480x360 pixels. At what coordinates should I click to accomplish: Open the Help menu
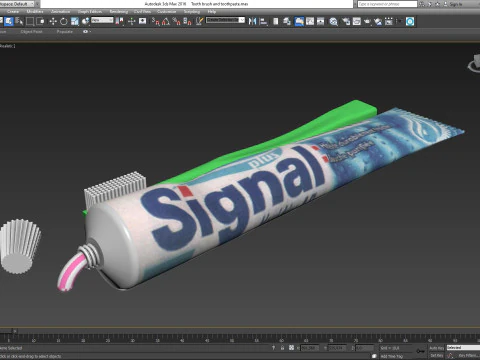pyautogui.click(x=212, y=12)
